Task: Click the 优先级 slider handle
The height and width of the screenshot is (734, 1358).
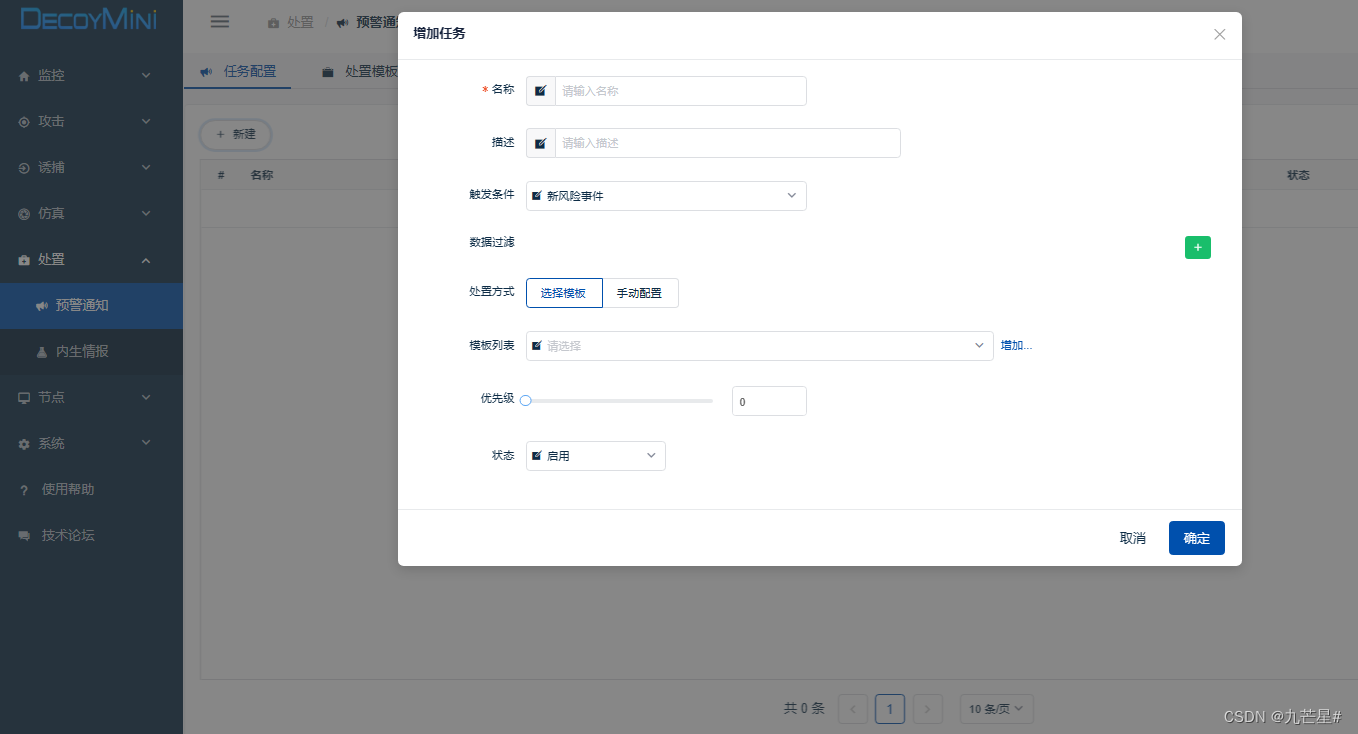Action: point(525,401)
